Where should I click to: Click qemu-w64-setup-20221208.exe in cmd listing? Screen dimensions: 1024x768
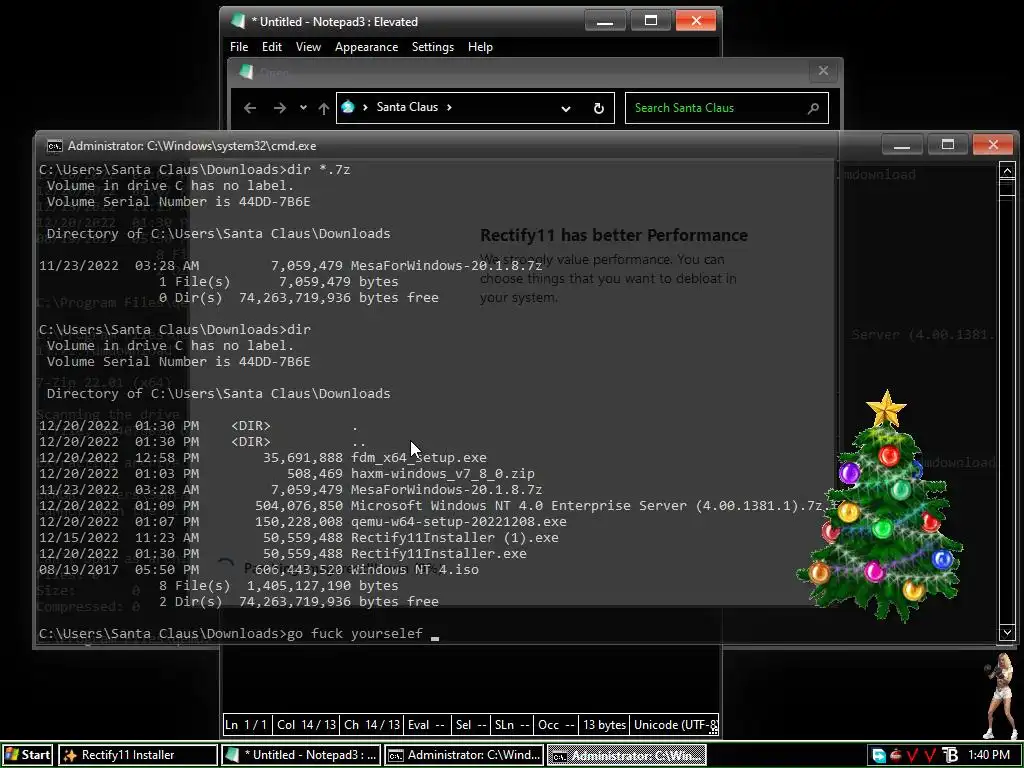pyautogui.click(x=458, y=522)
